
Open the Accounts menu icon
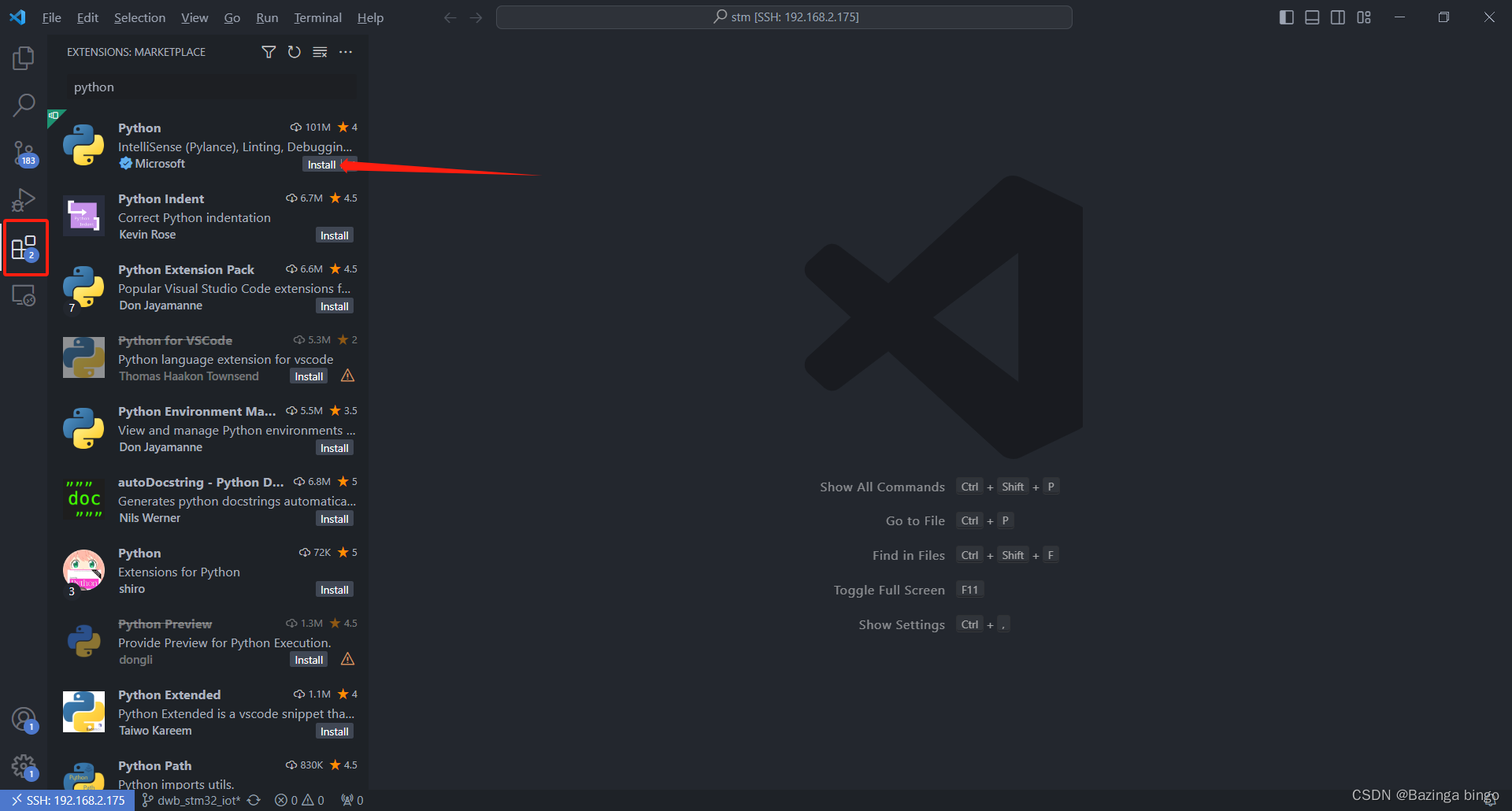point(24,720)
